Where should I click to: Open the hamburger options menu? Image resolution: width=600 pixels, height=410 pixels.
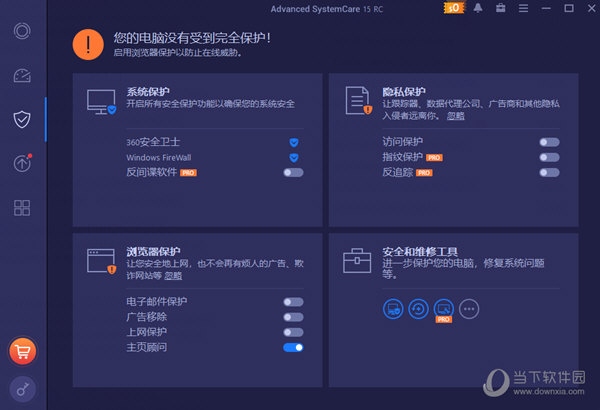pos(523,8)
